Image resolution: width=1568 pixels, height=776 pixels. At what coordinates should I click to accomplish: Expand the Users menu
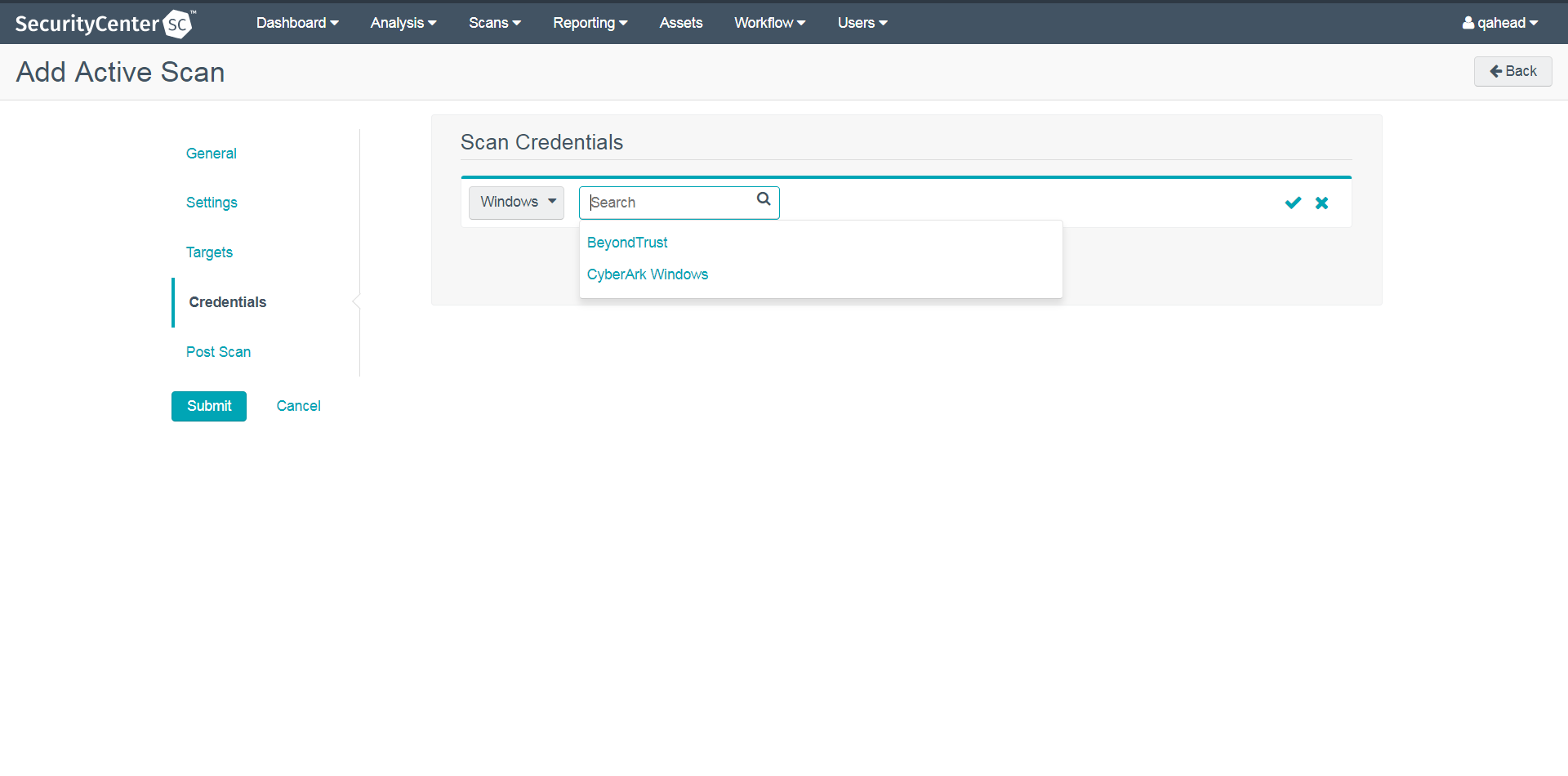click(862, 23)
